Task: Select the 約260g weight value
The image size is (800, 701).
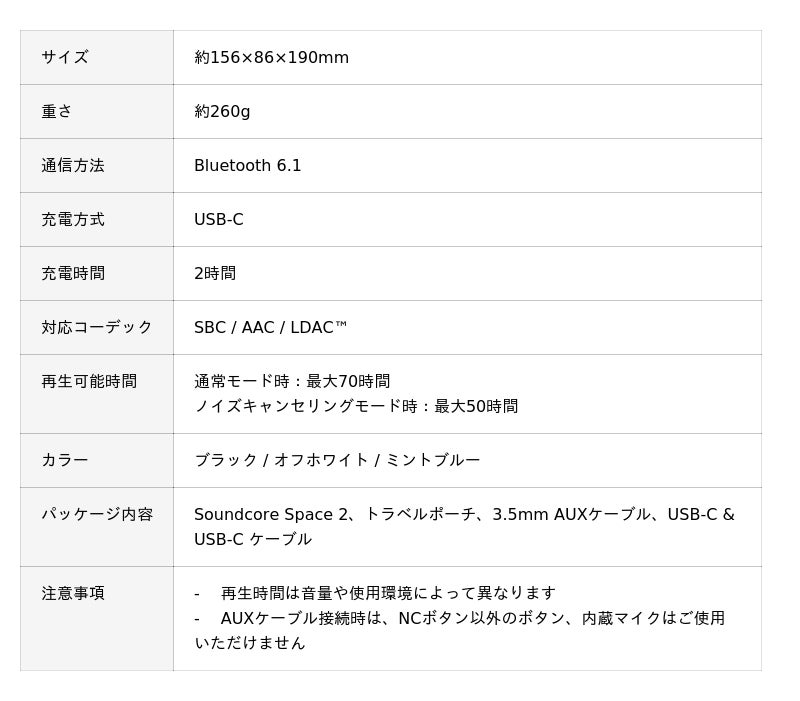Action: click(x=222, y=112)
